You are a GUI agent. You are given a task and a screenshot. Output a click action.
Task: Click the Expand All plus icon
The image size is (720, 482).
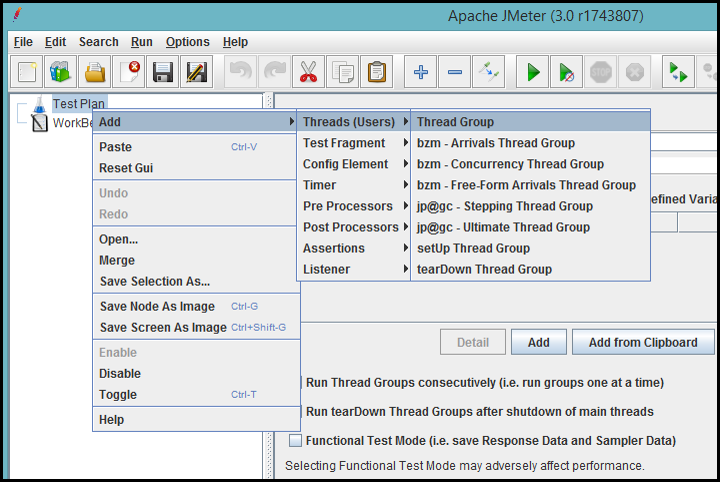421,72
